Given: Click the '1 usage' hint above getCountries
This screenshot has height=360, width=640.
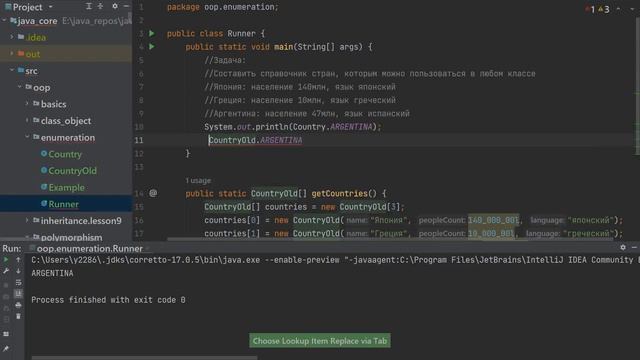Looking at the screenshot, I should point(198,180).
